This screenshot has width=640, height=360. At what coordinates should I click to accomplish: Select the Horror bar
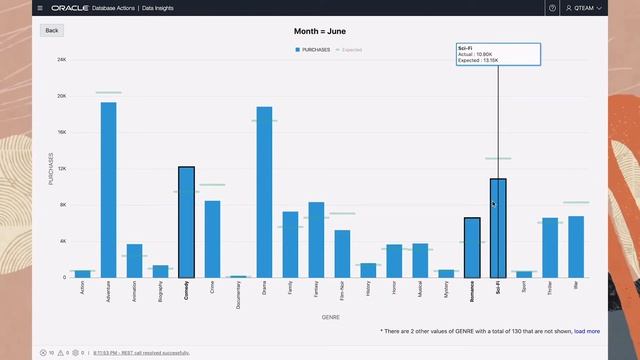[x=394, y=261]
